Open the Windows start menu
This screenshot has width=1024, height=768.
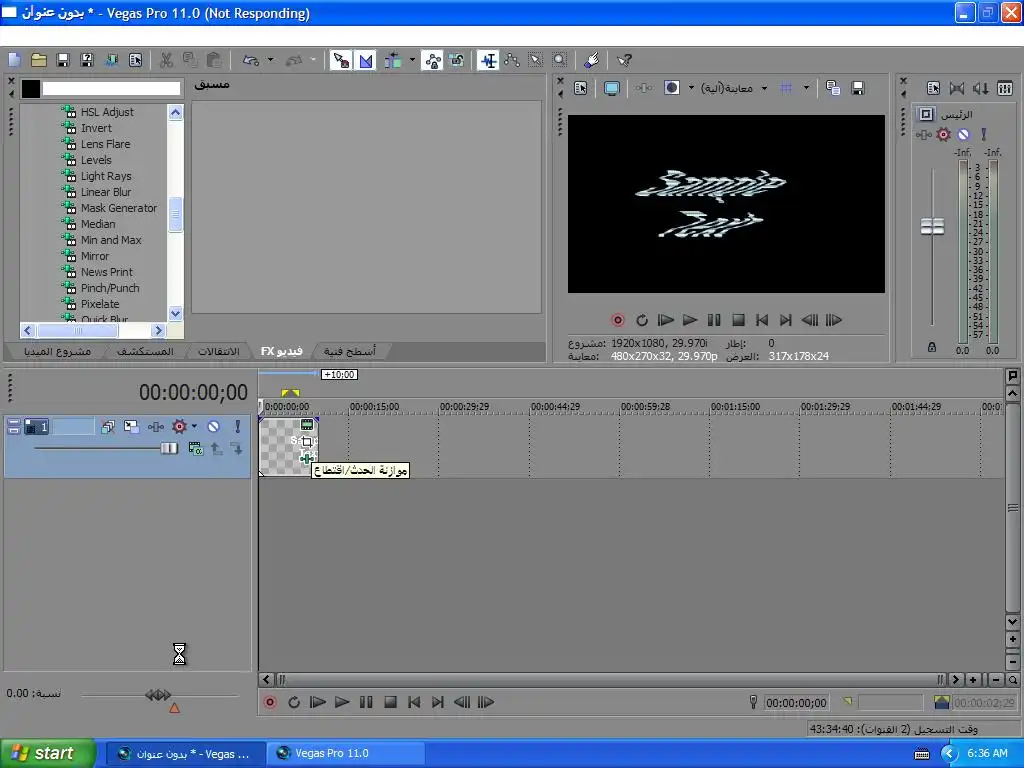pos(48,753)
